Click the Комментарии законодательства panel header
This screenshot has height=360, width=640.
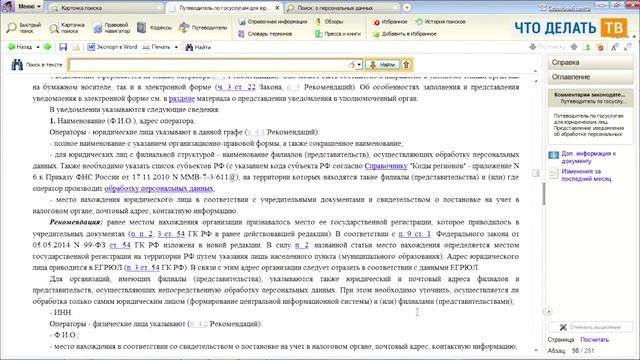click(590, 98)
